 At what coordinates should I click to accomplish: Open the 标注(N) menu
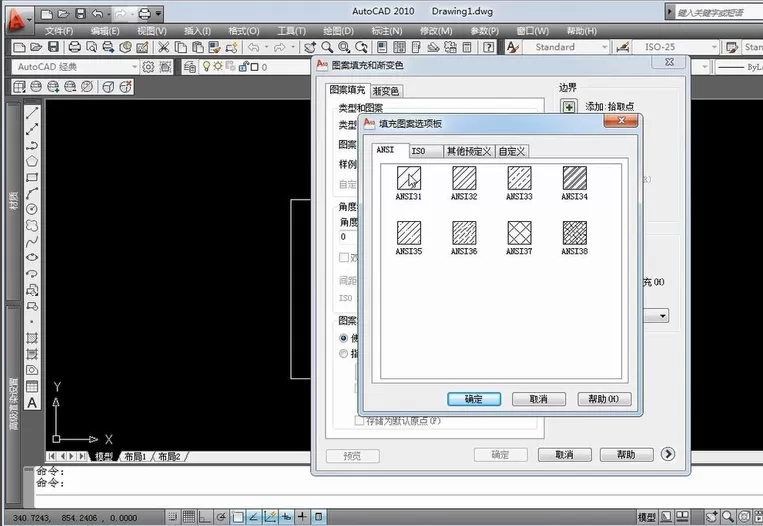387,31
